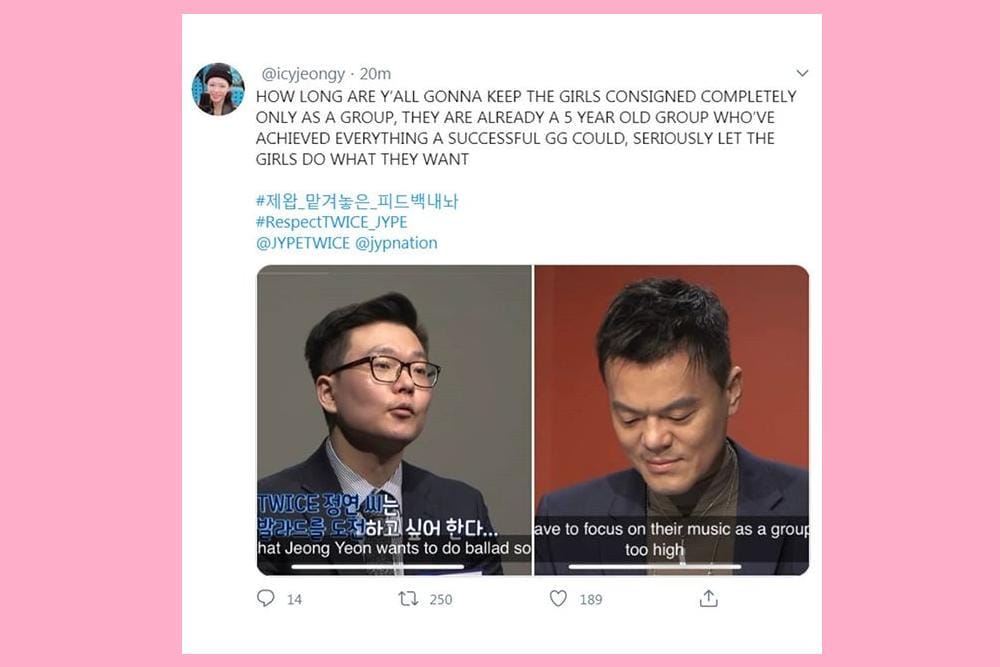Image resolution: width=1000 pixels, height=667 pixels.
Task: Click the reply speech bubble icon
Action: coord(265,598)
